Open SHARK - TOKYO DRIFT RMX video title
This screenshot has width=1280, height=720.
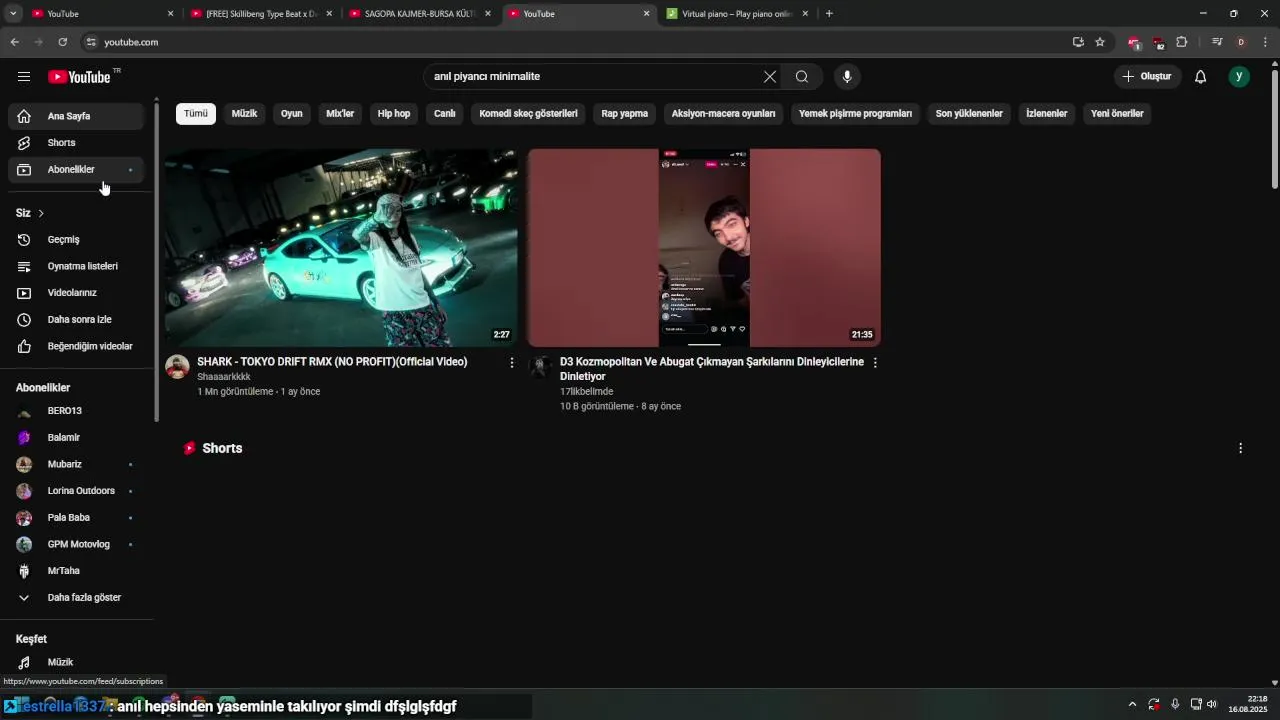pos(332,362)
